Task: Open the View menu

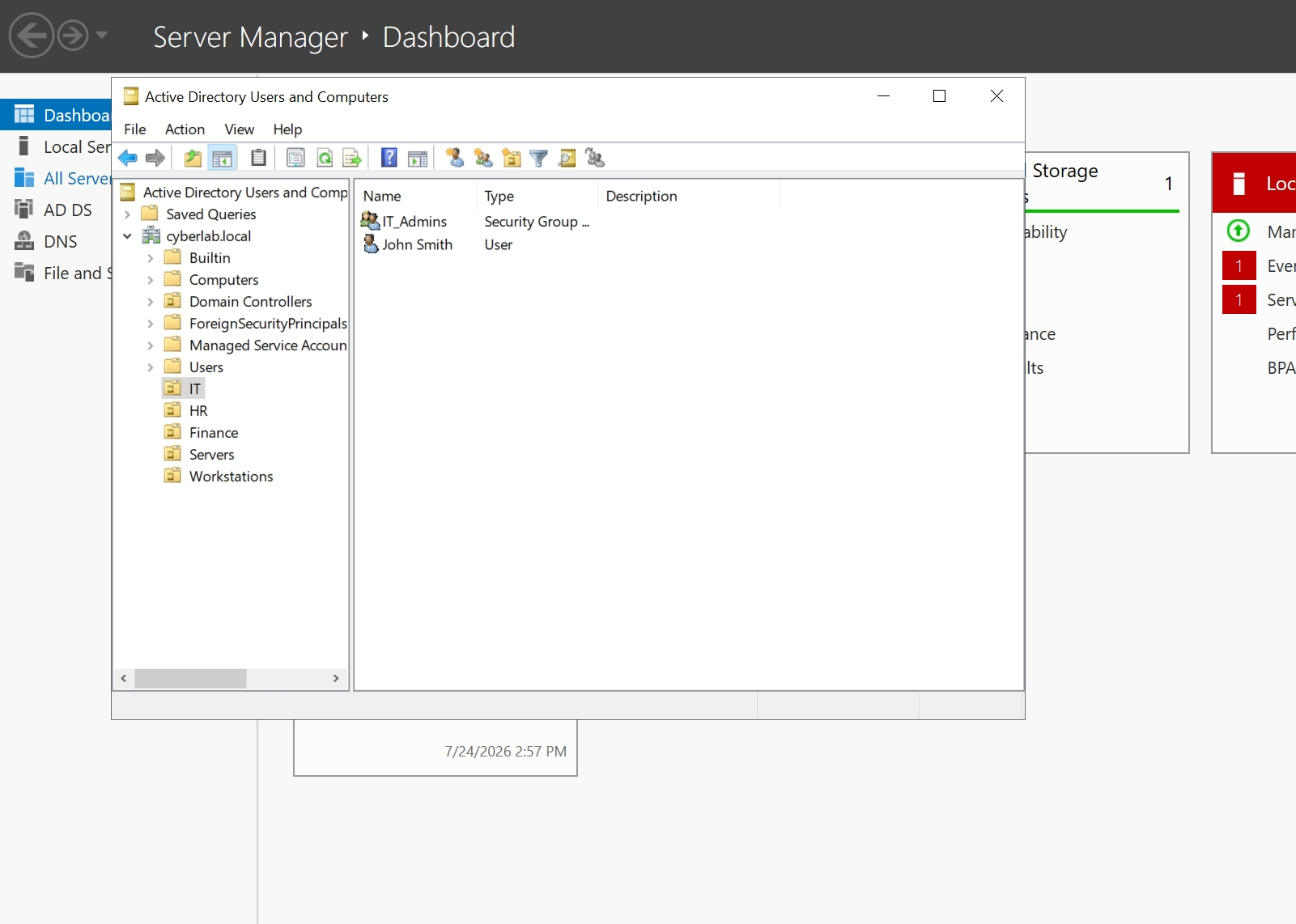Action: click(240, 129)
